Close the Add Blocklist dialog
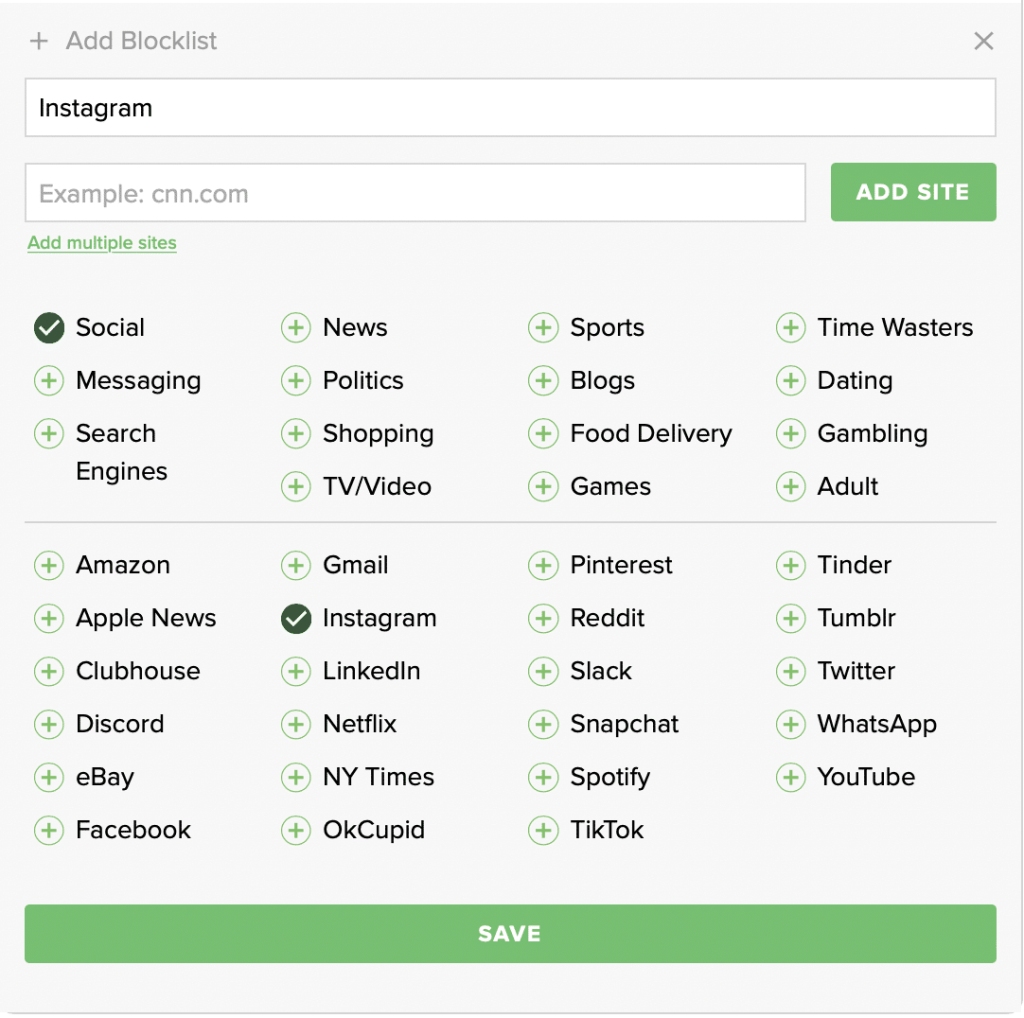This screenshot has height=1018, width=1024. (x=983, y=41)
